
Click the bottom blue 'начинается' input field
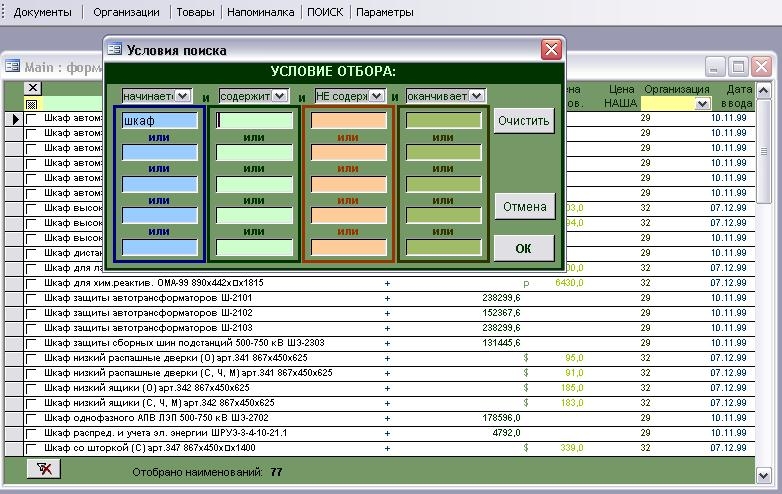click(x=160, y=247)
